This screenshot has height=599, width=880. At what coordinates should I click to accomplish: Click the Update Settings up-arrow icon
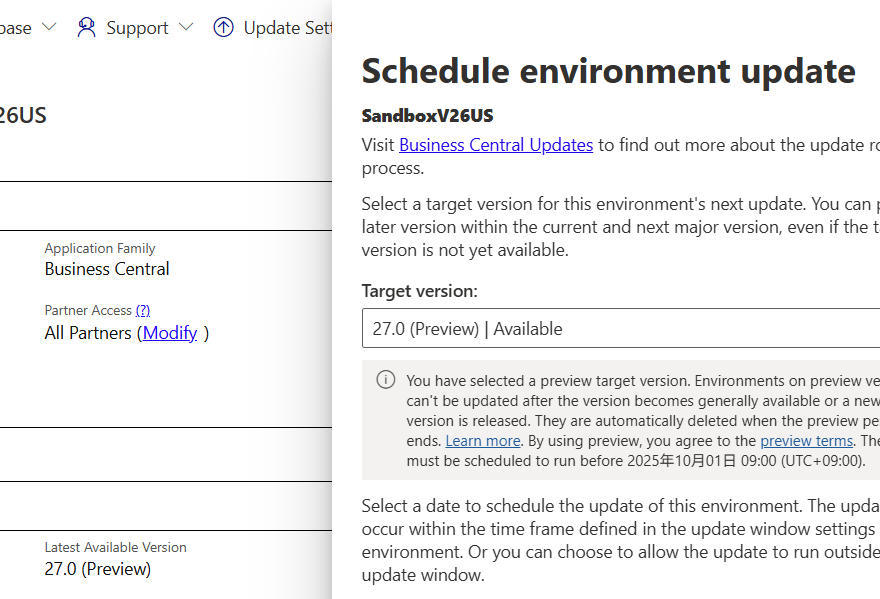224,27
